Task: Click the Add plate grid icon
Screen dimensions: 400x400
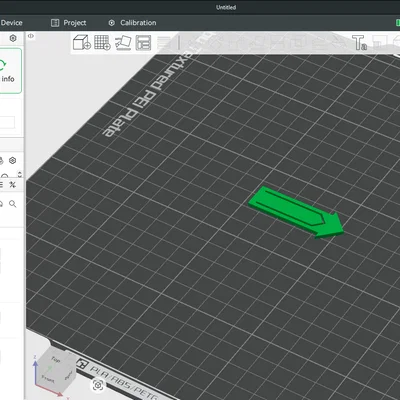Action: pos(102,42)
